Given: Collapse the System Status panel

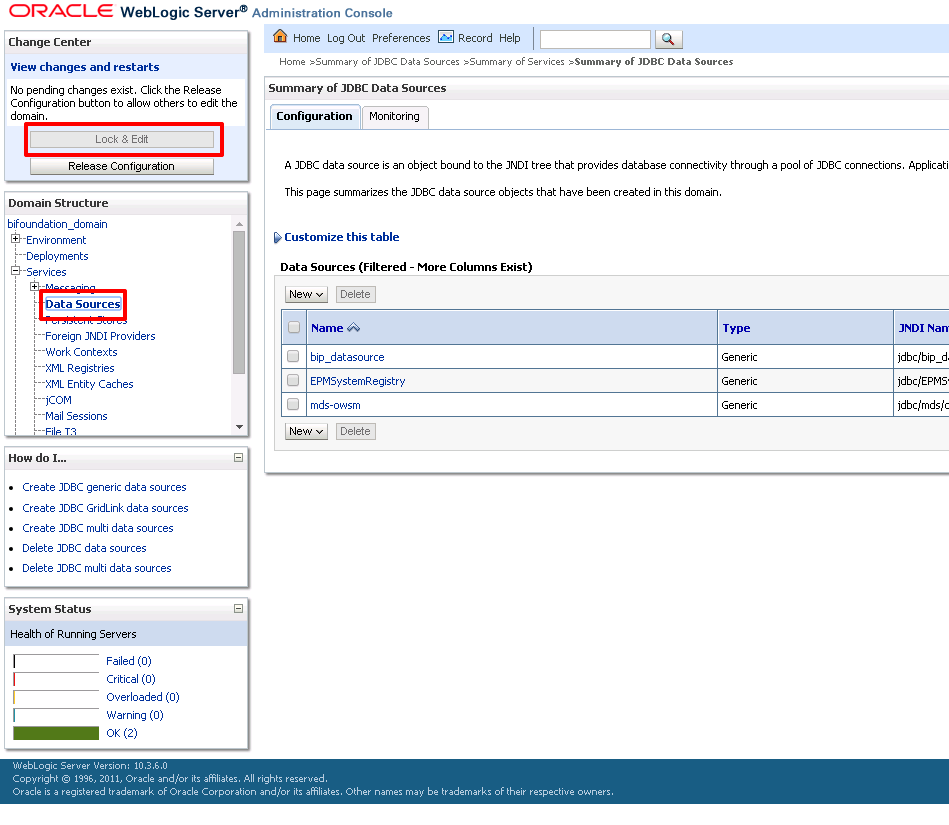Looking at the screenshot, I should [x=238, y=608].
